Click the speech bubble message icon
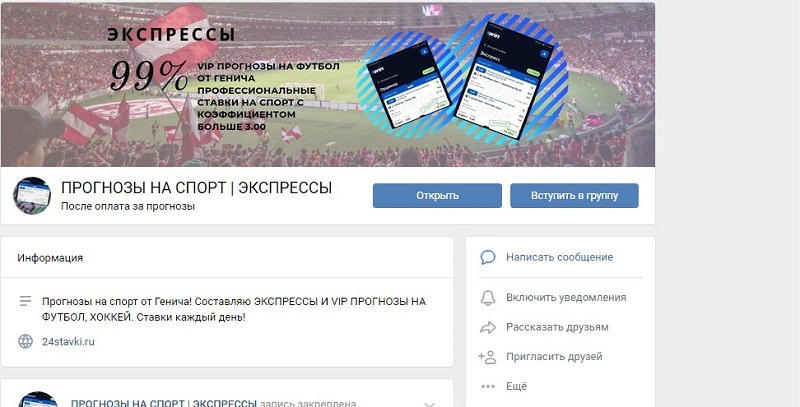This screenshot has height=407, width=800. coord(488,257)
